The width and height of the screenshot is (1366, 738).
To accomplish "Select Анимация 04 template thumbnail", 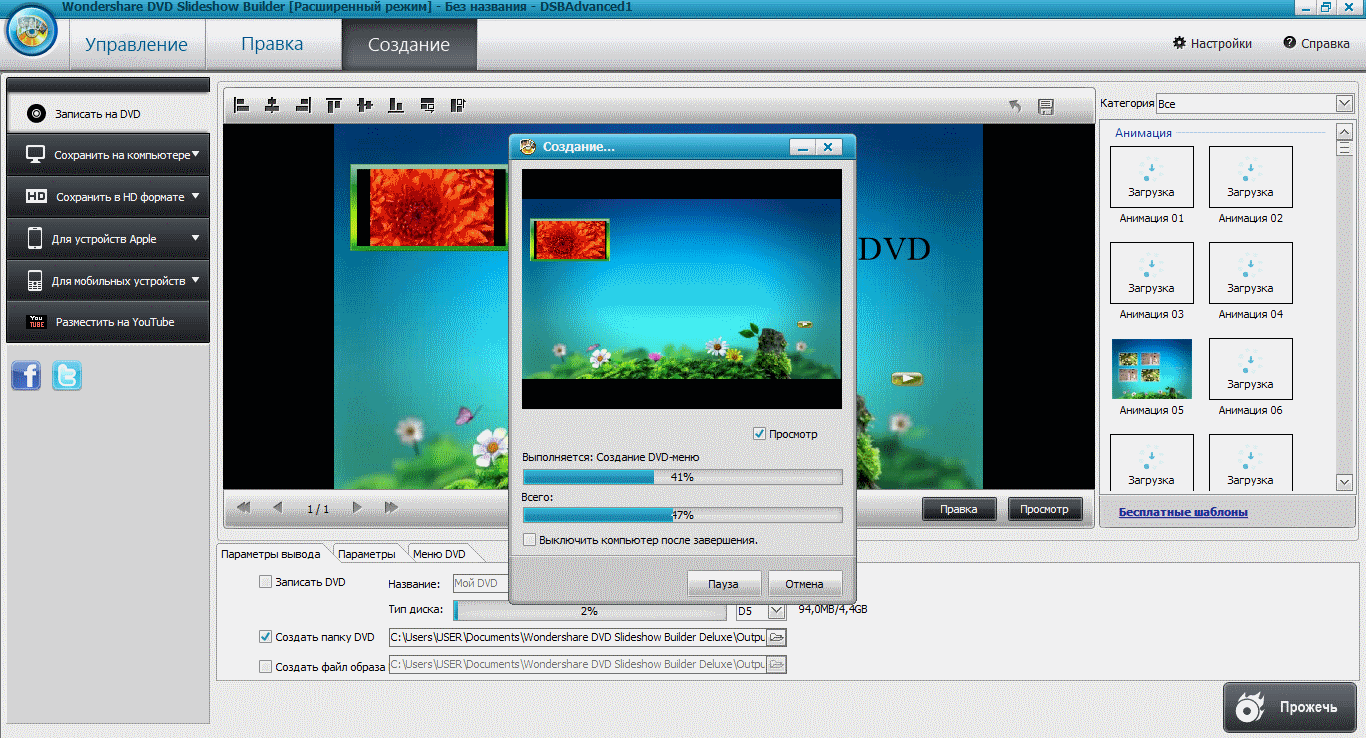I will [1250, 273].
